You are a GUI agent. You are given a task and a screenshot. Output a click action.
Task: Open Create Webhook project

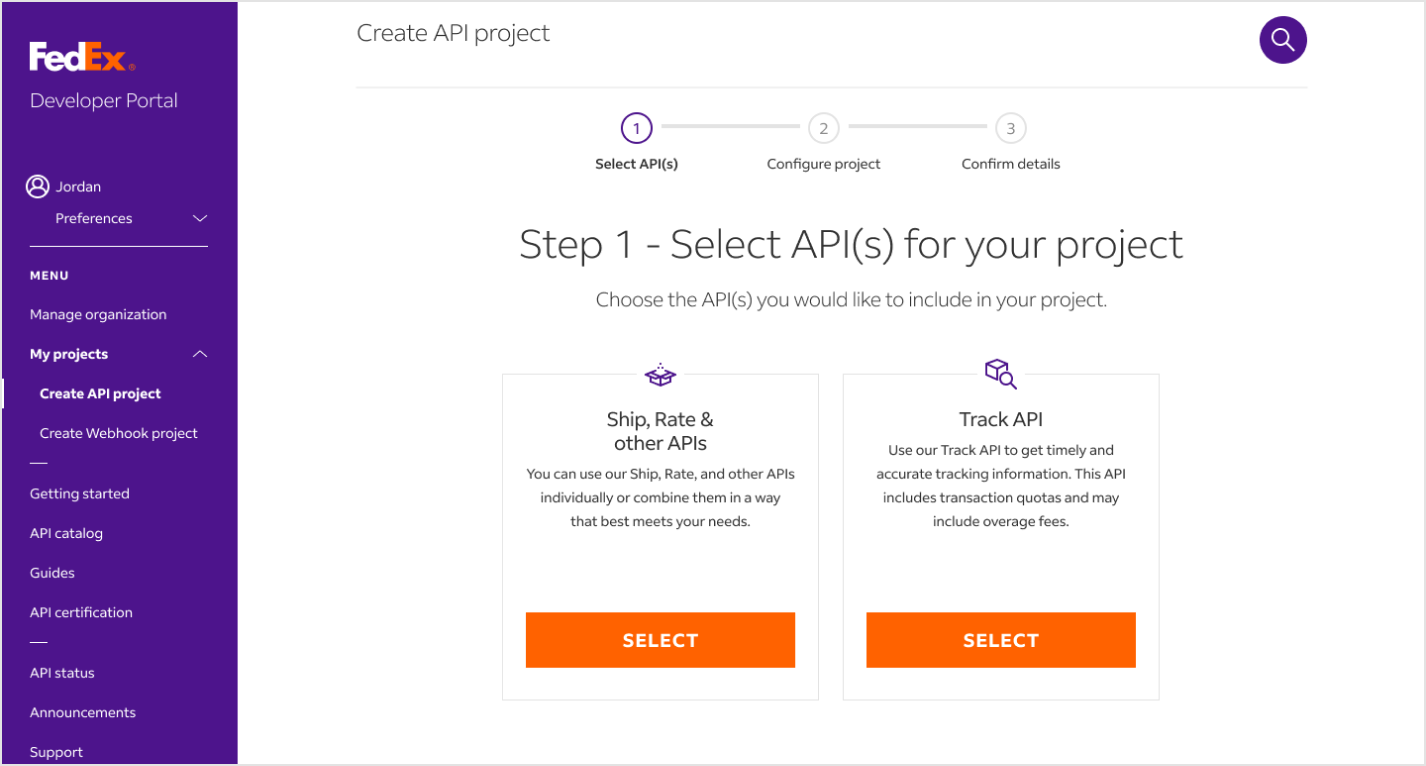tap(119, 433)
